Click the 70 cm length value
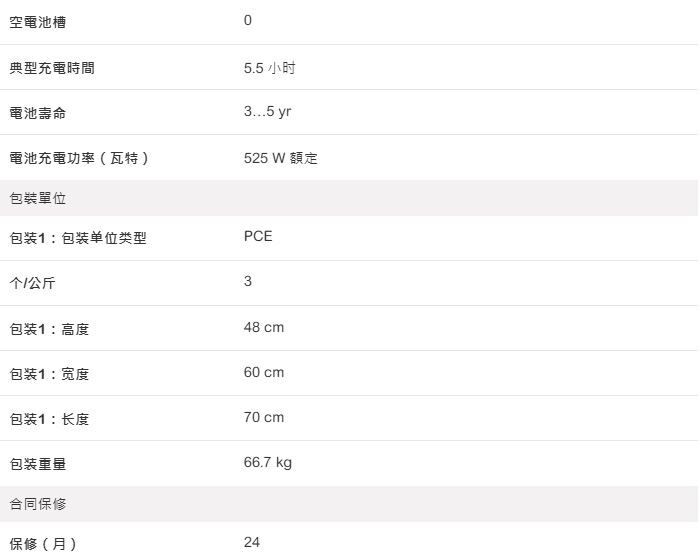Image resolution: width=700 pixels, height=555 pixels. point(264,417)
